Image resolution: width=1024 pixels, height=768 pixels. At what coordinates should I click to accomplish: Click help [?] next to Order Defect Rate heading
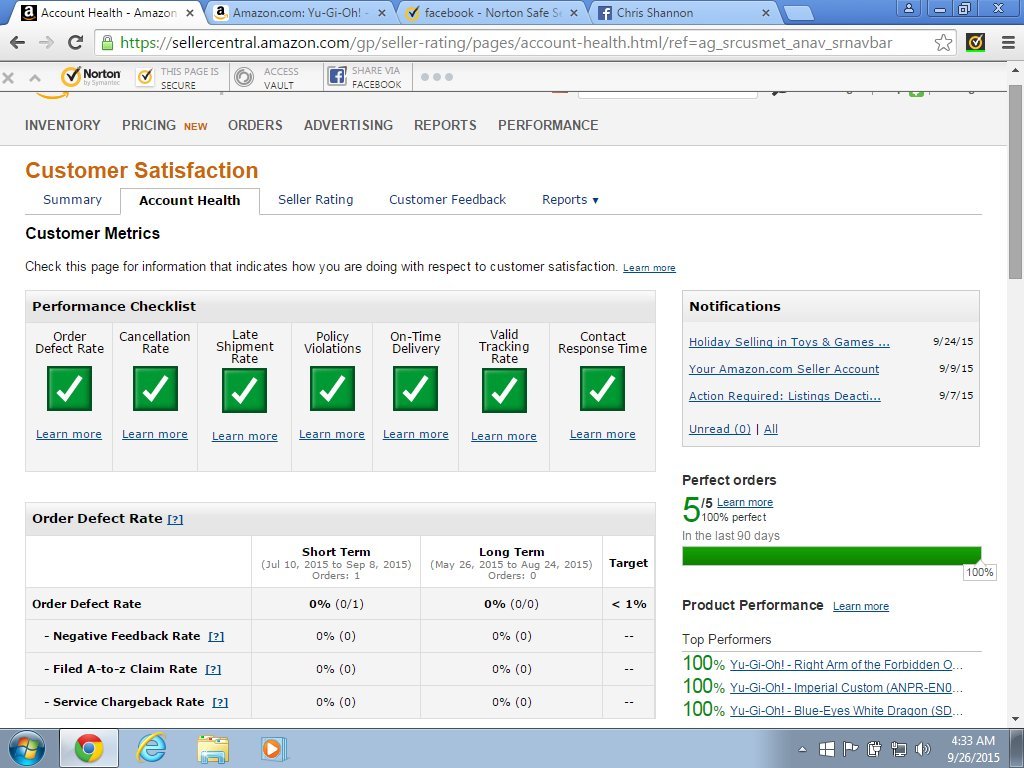tap(175, 519)
